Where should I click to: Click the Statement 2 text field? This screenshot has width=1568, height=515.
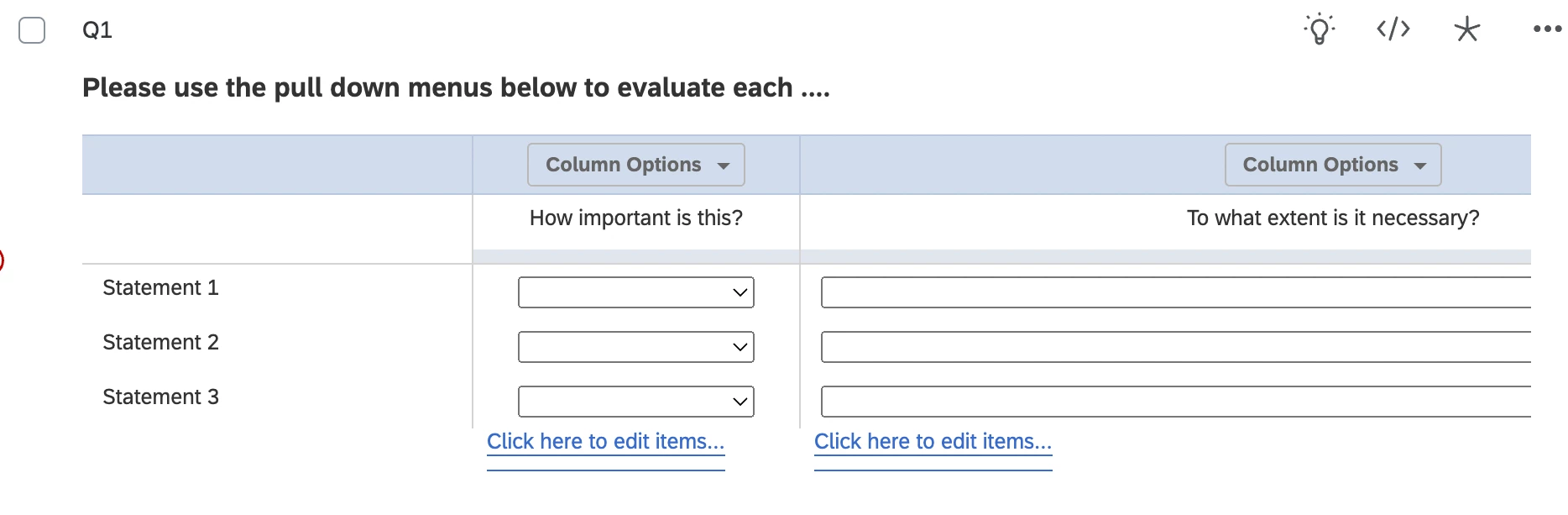tap(1176, 347)
